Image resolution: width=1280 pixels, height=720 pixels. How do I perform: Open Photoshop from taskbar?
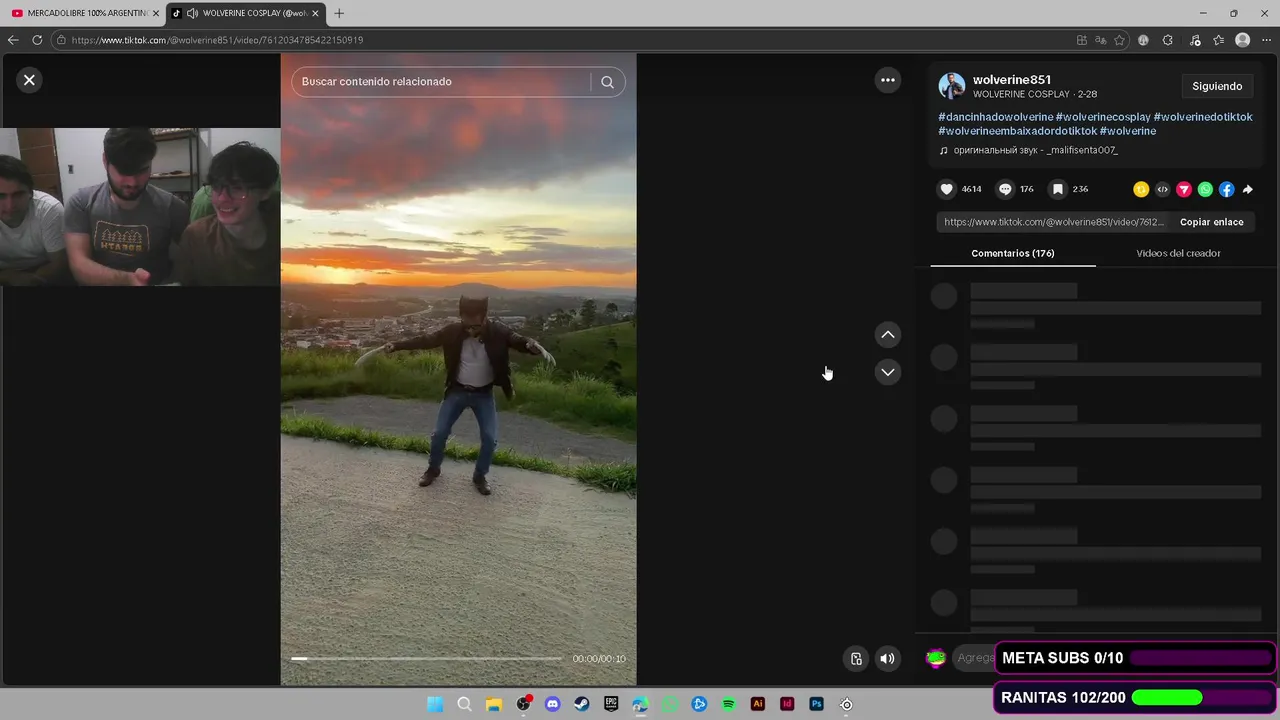817,704
